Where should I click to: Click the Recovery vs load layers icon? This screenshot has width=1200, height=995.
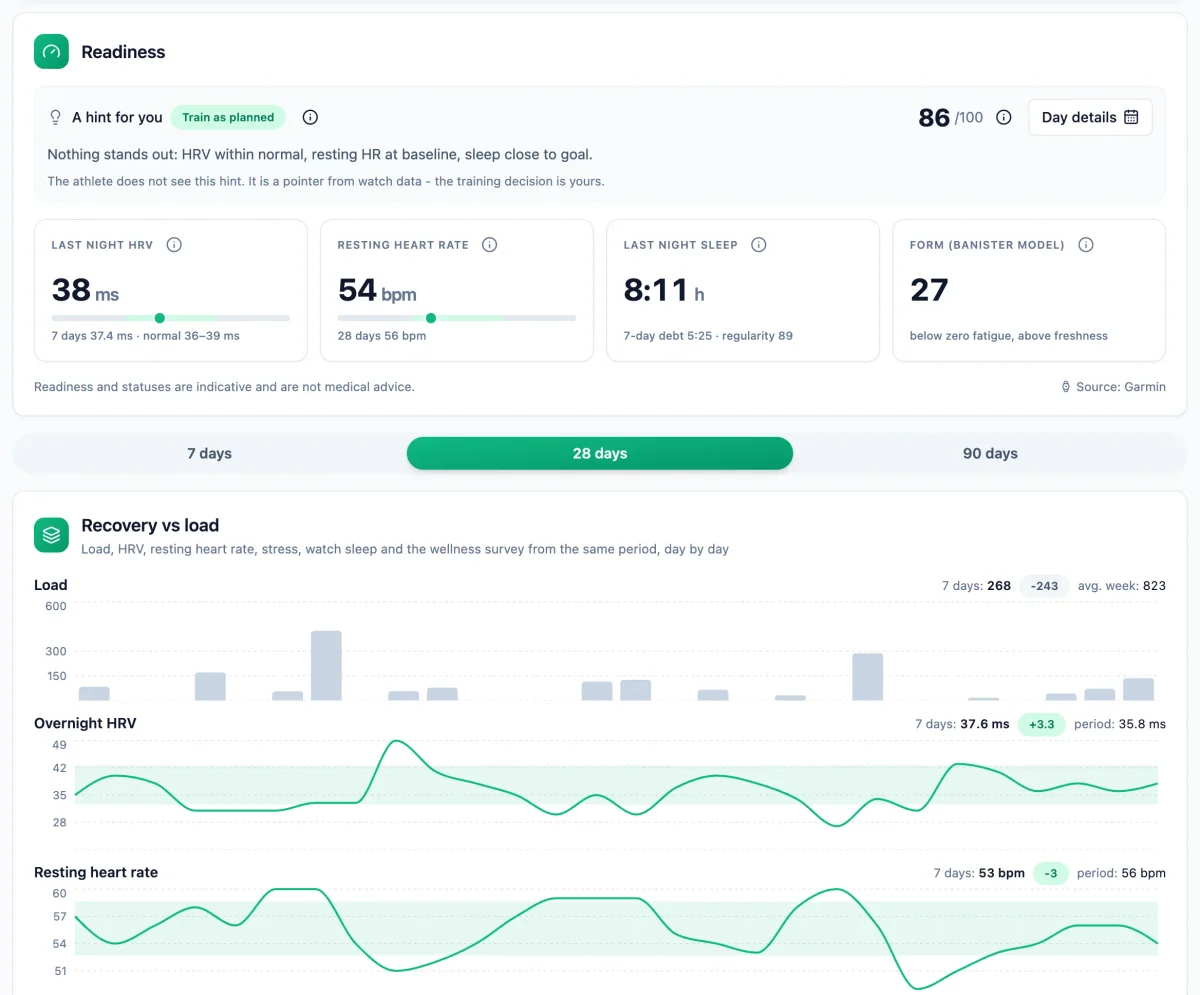coord(51,534)
